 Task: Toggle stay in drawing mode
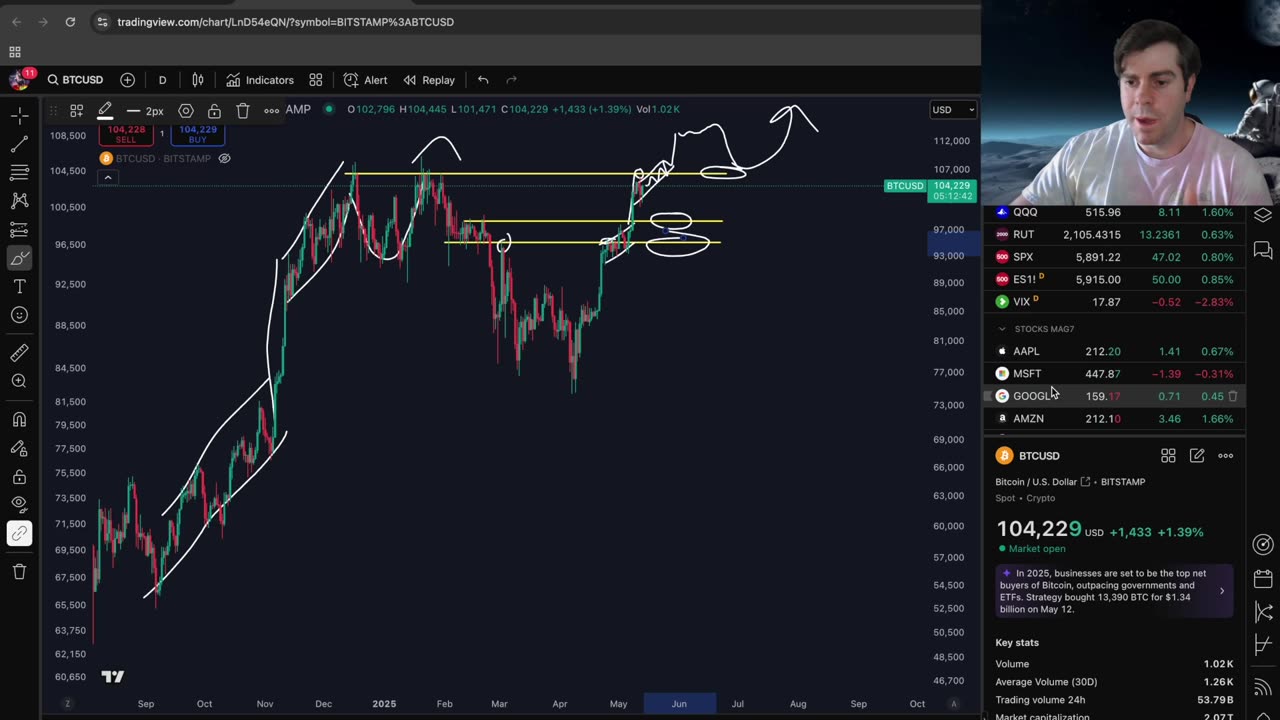point(19,447)
